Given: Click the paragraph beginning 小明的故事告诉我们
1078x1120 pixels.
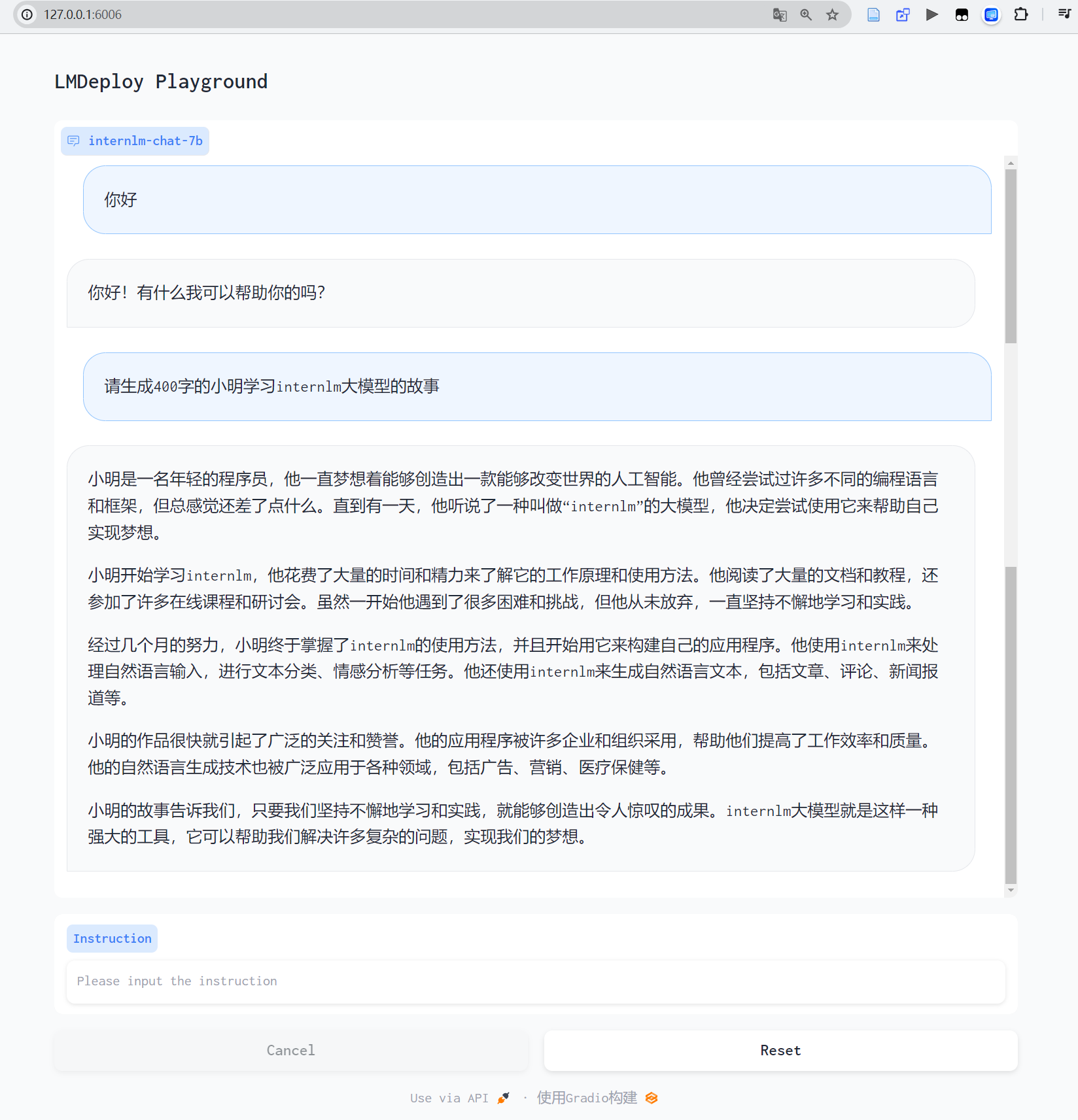Looking at the screenshot, I should click(x=513, y=824).
